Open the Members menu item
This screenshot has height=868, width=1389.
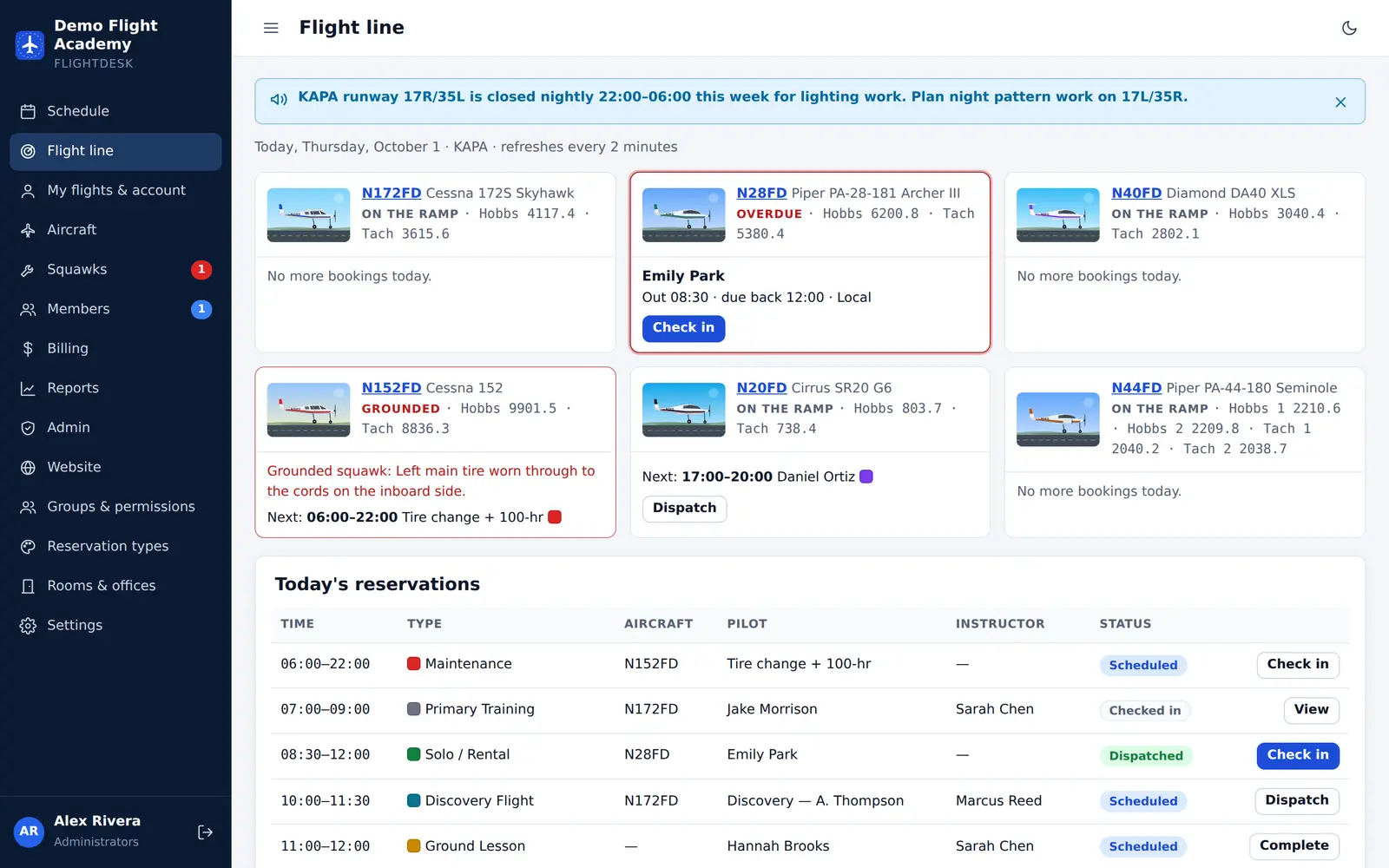(x=115, y=309)
